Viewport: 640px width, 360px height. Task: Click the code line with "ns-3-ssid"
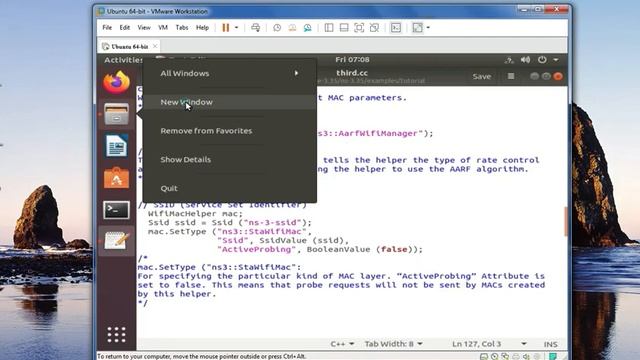(229, 222)
